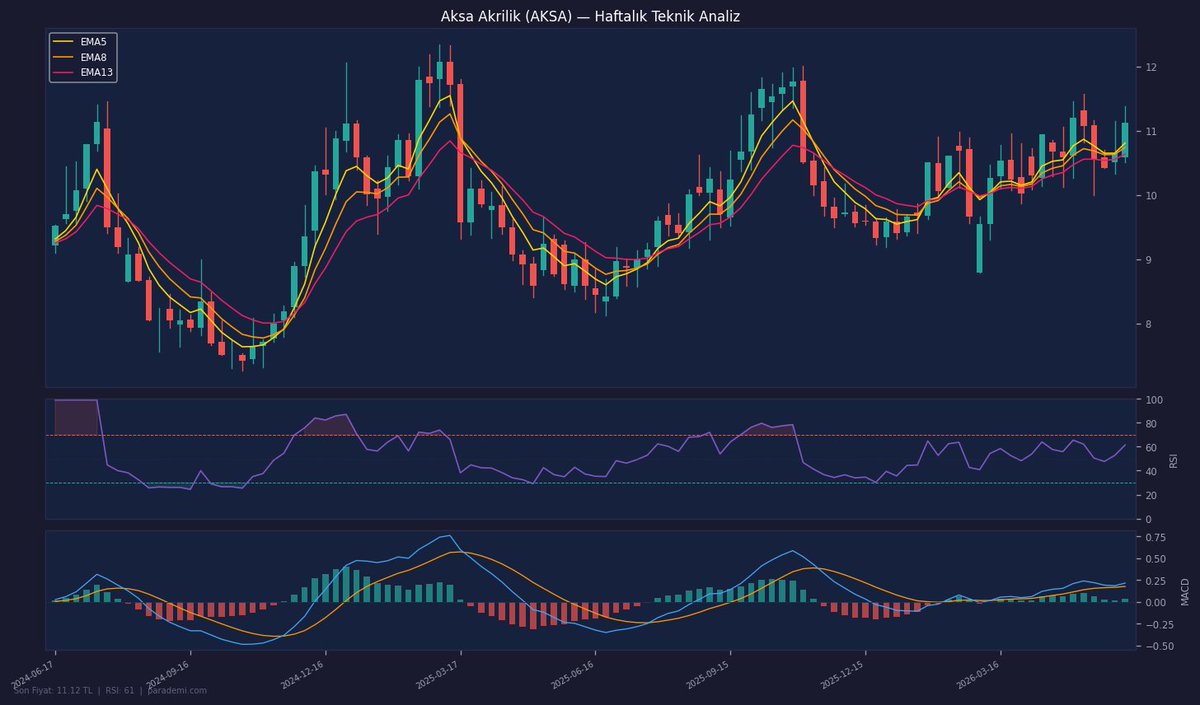Click the 8 tick on price axis

click(x=1147, y=324)
